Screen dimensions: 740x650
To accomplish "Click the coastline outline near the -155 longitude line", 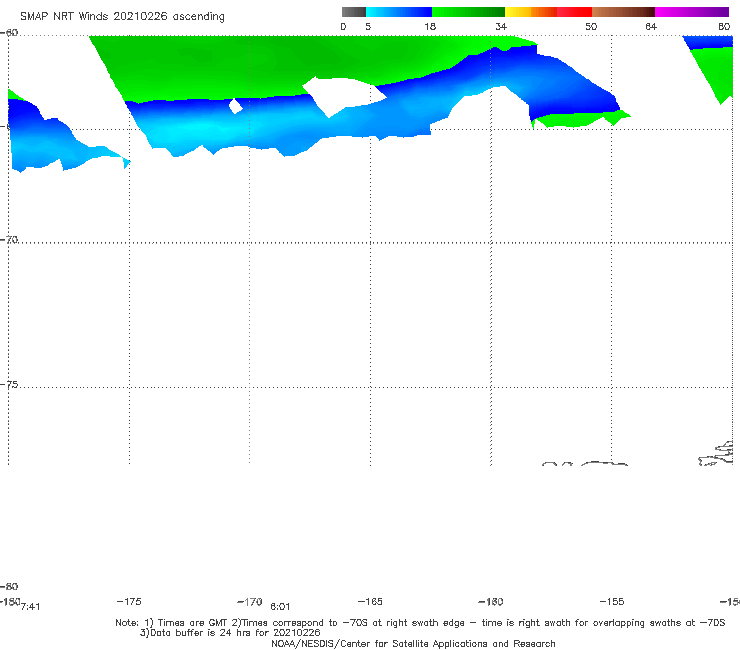I will point(604,464).
